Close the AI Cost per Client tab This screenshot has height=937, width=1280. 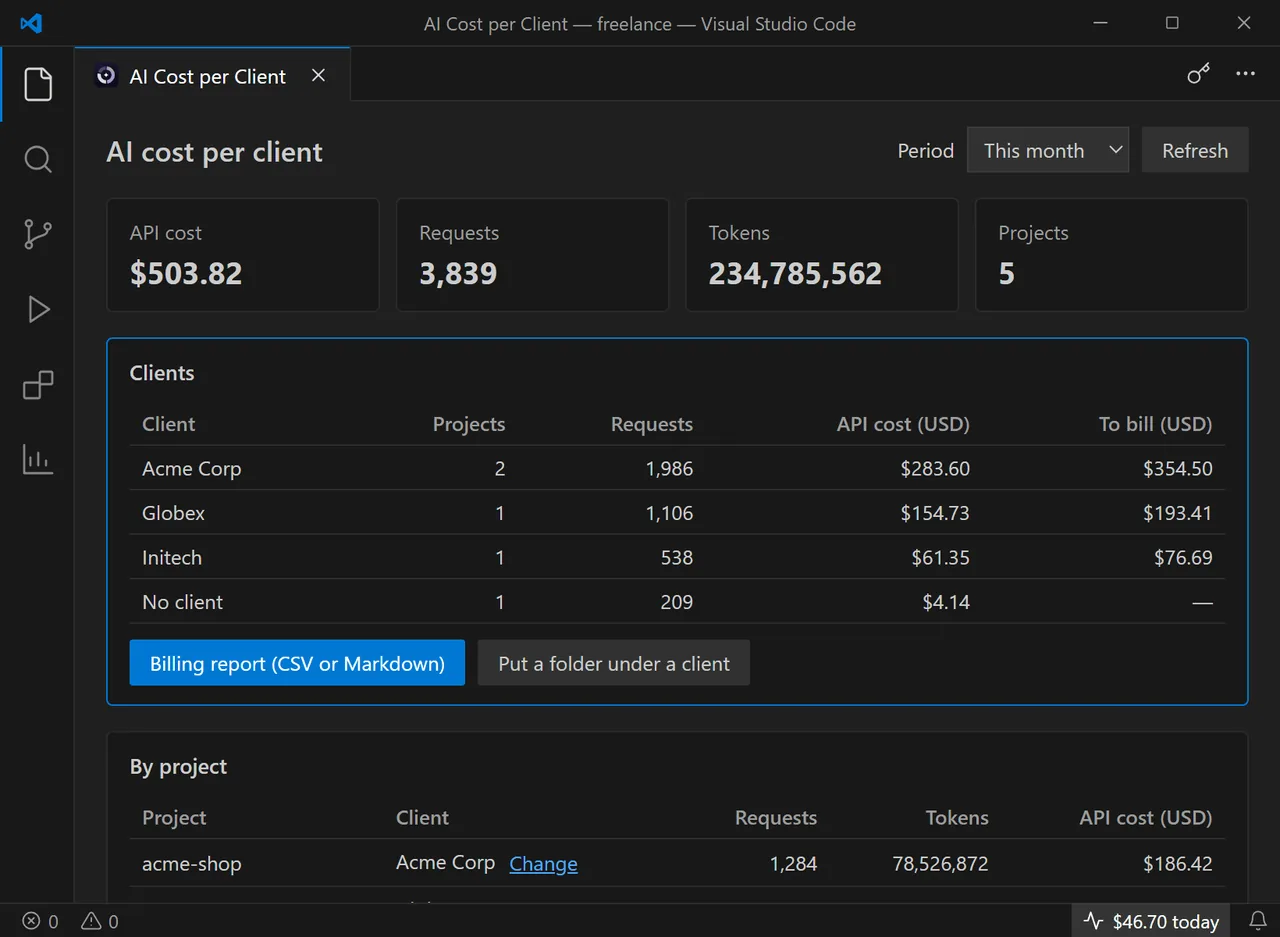coord(318,75)
